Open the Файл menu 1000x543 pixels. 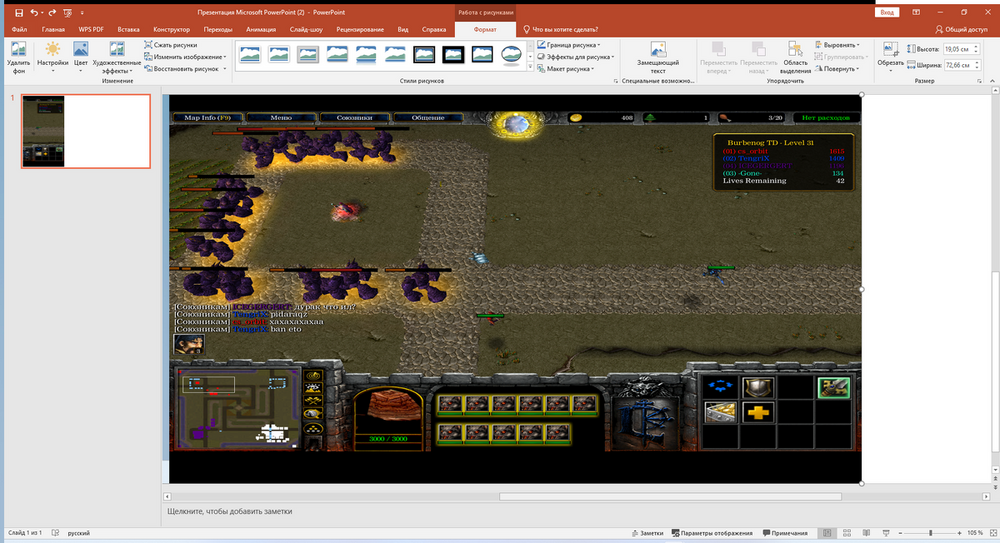(19, 29)
